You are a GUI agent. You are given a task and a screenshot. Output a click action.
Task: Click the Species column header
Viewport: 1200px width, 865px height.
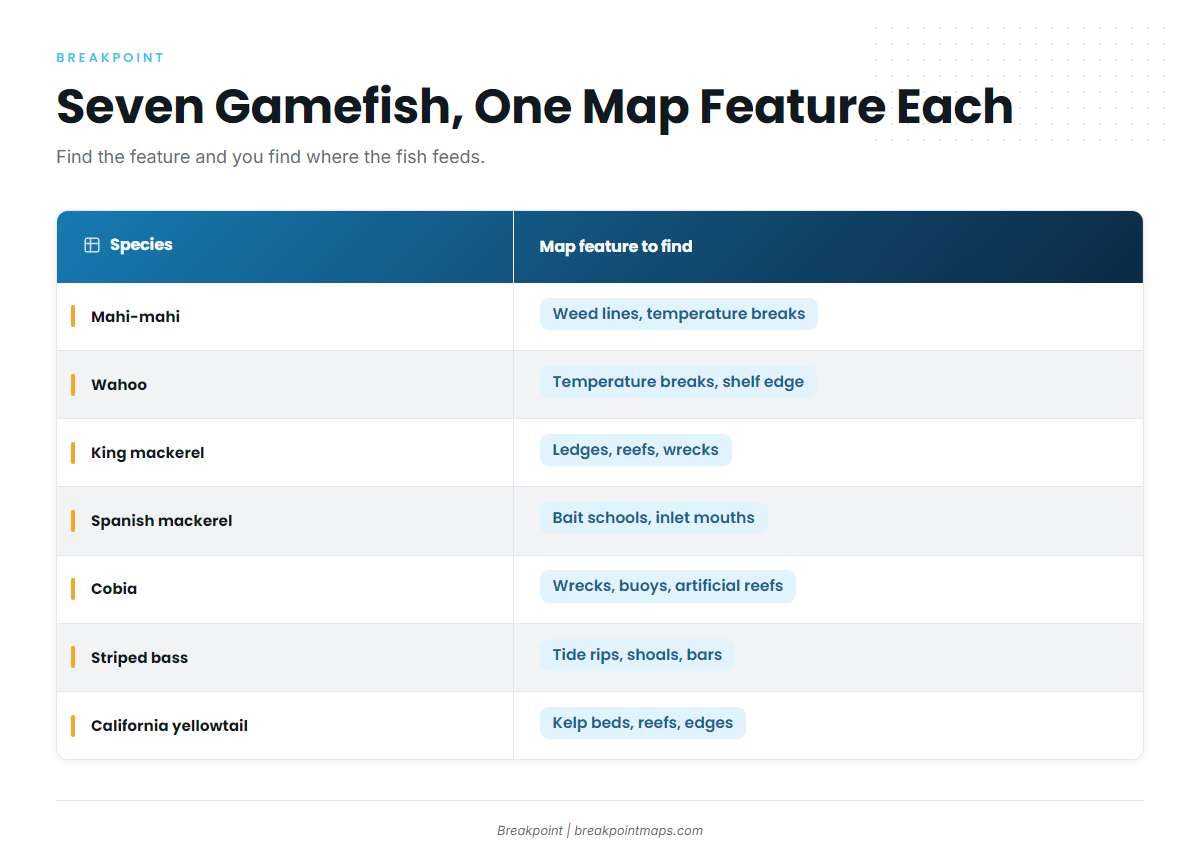[x=285, y=247]
